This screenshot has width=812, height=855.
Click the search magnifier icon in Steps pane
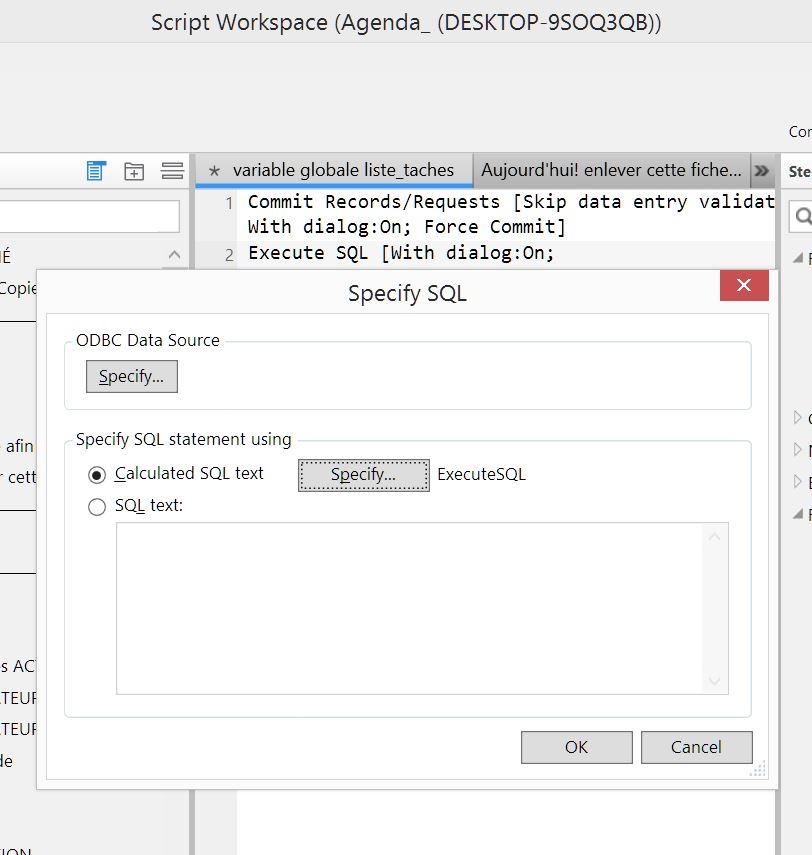pyautogui.click(x=803, y=216)
